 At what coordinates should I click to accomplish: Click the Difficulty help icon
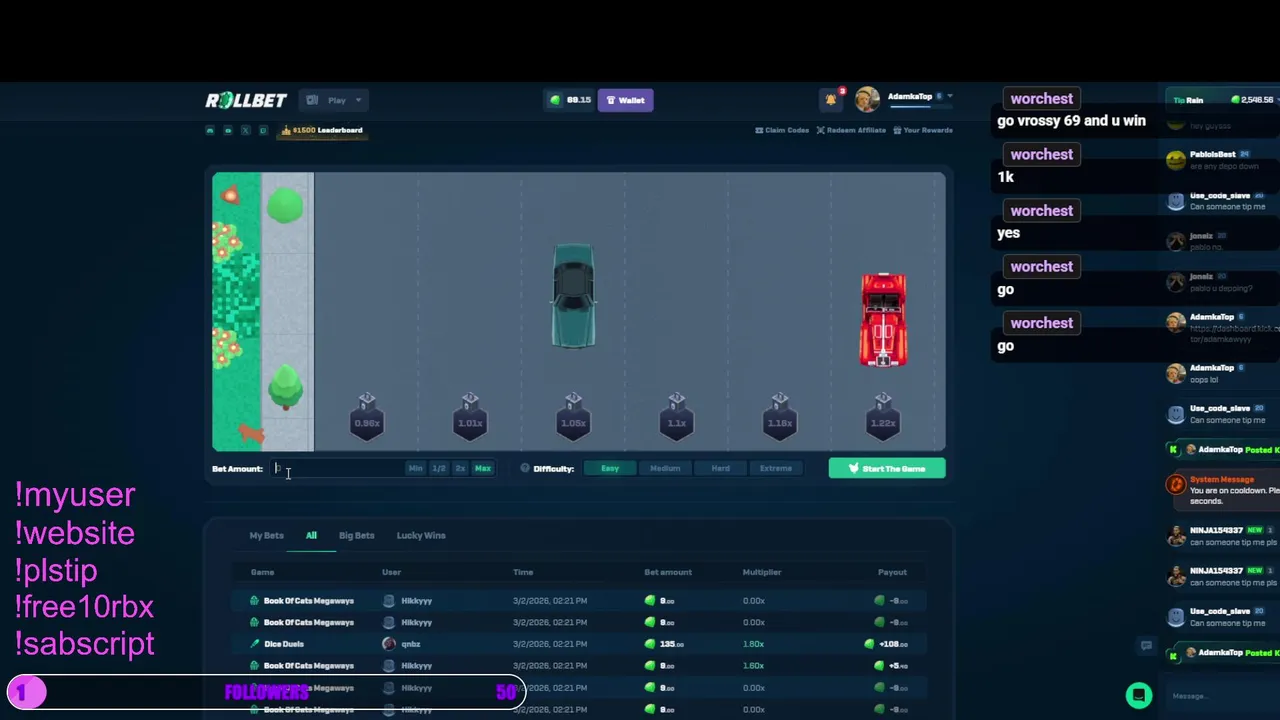coord(525,468)
